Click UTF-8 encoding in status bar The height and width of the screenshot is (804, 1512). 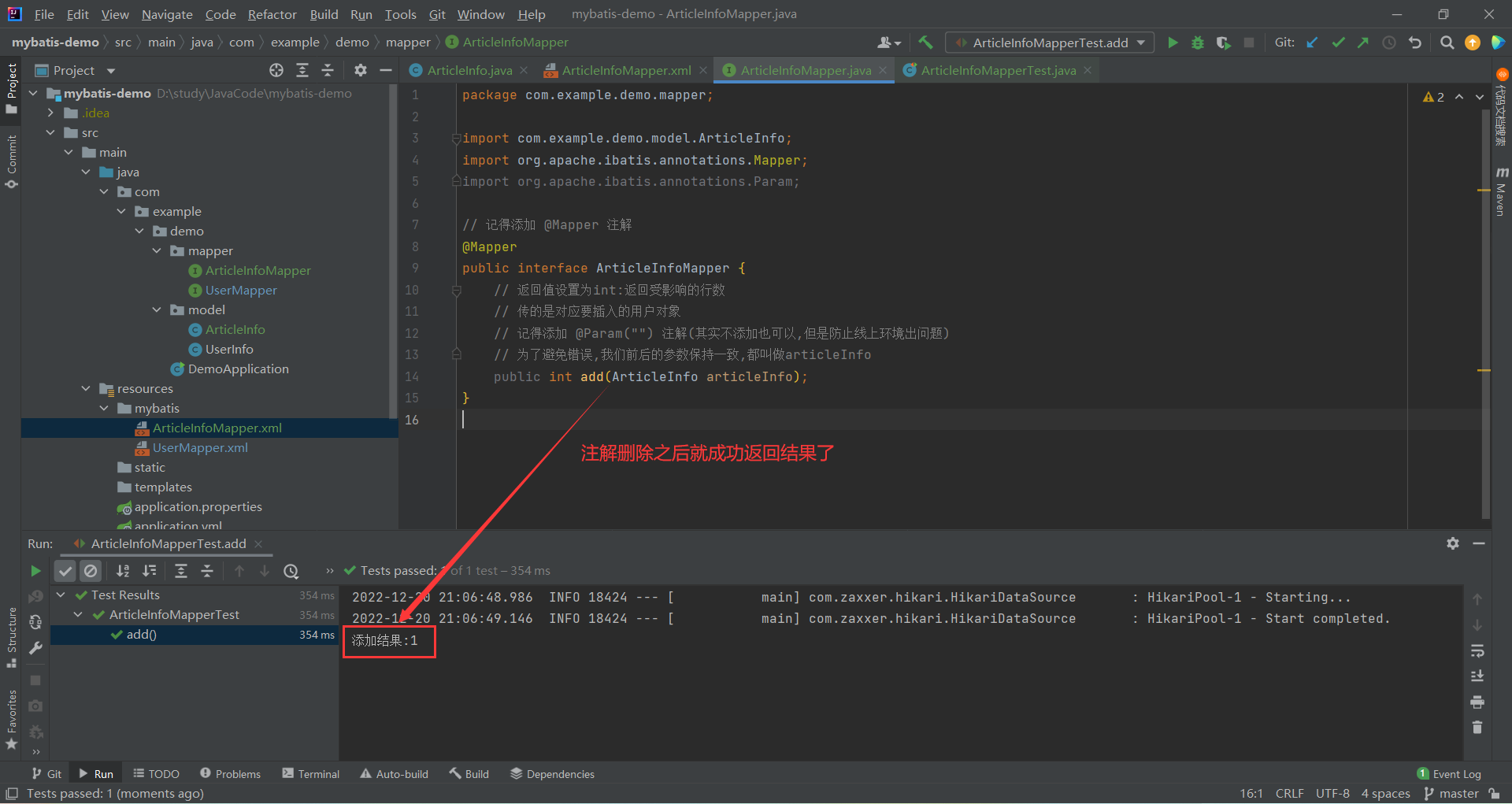tap(1332, 794)
